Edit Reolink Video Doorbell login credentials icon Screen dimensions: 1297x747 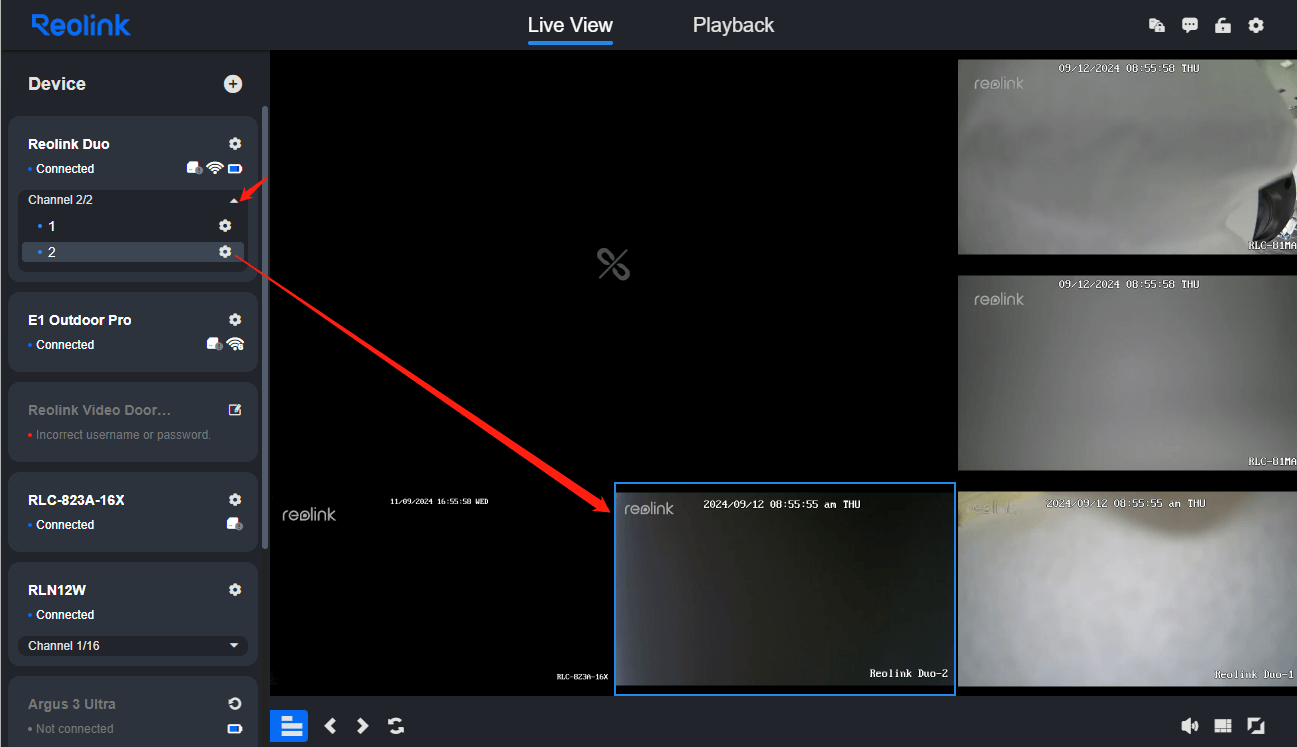(x=235, y=410)
